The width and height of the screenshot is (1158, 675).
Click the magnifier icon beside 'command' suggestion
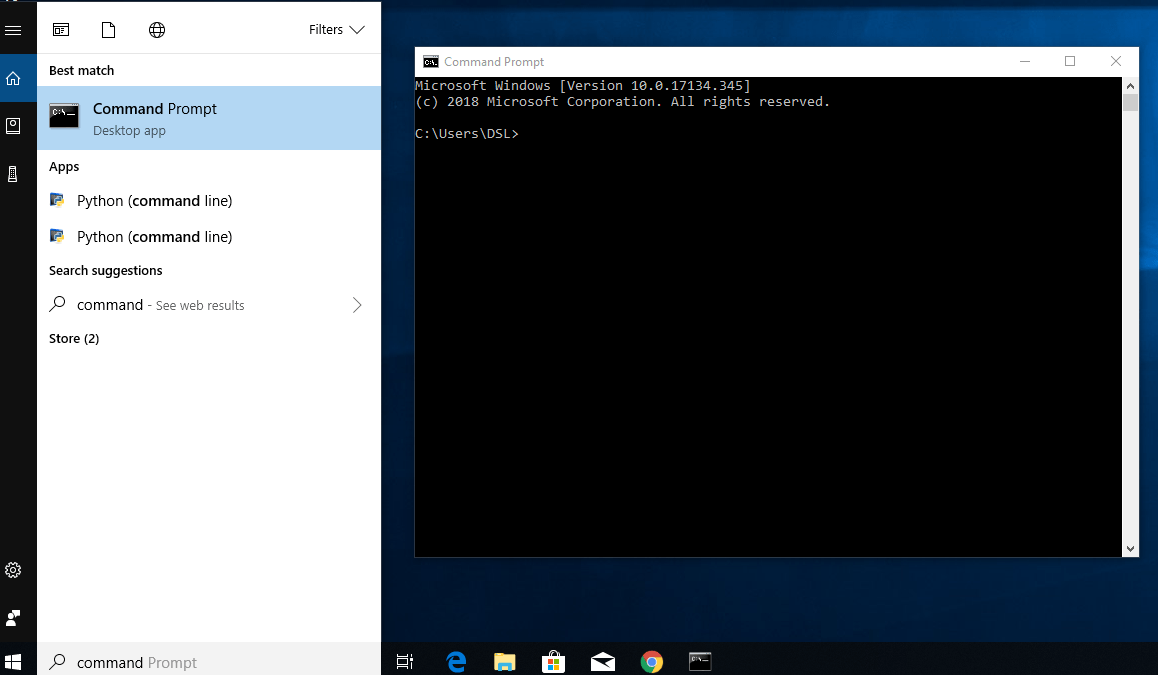pyautogui.click(x=57, y=304)
